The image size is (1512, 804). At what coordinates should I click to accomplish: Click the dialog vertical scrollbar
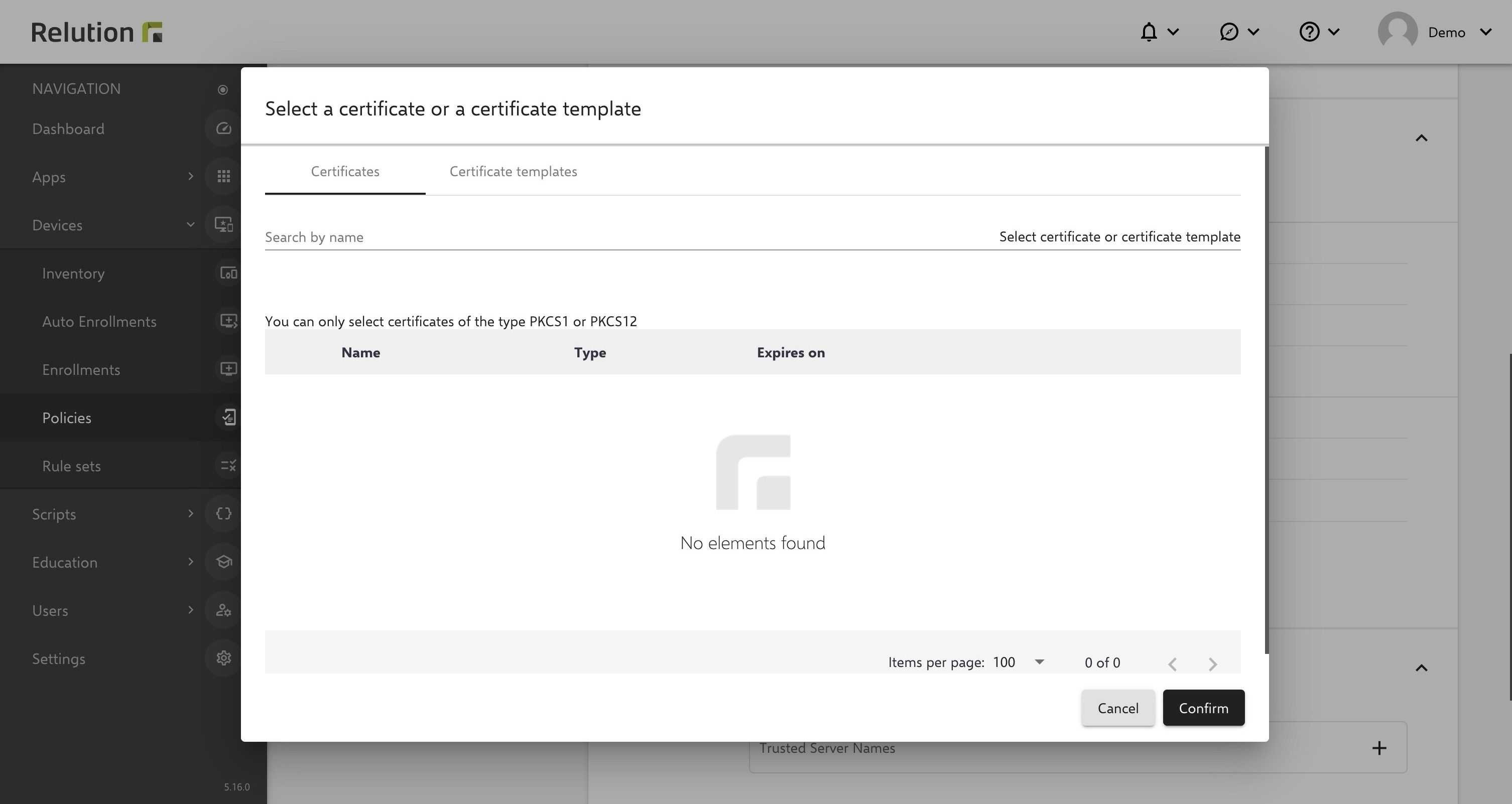click(1266, 399)
